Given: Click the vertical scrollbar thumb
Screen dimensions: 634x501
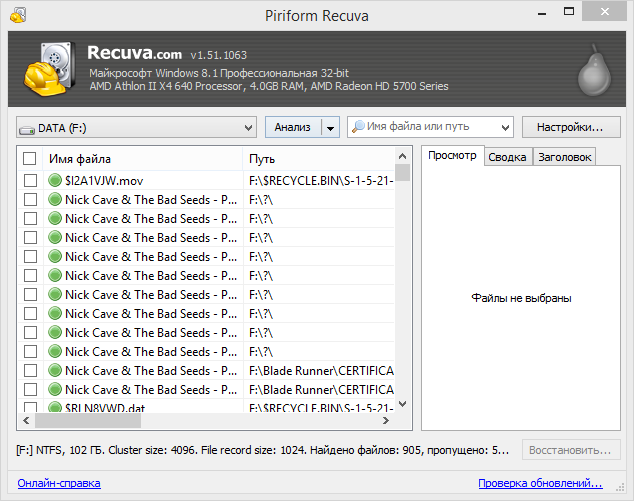Looking at the screenshot, I should pyautogui.click(x=402, y=173).
